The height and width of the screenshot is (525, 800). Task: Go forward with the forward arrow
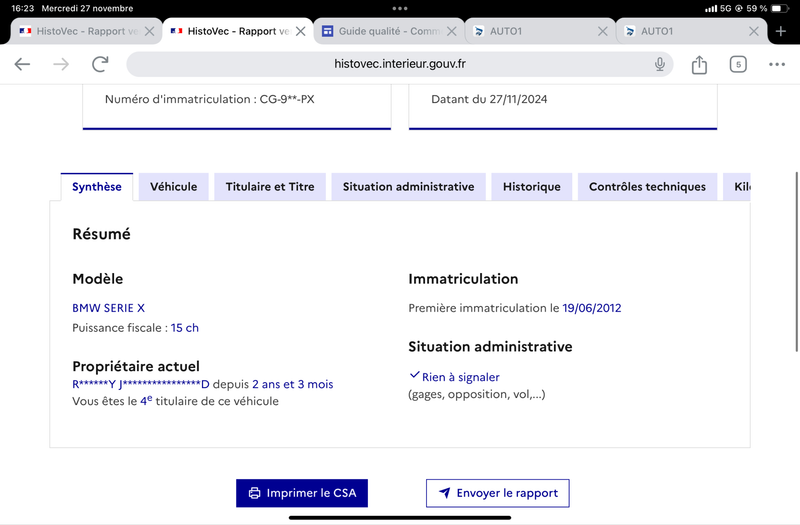[x=61, y=64]
